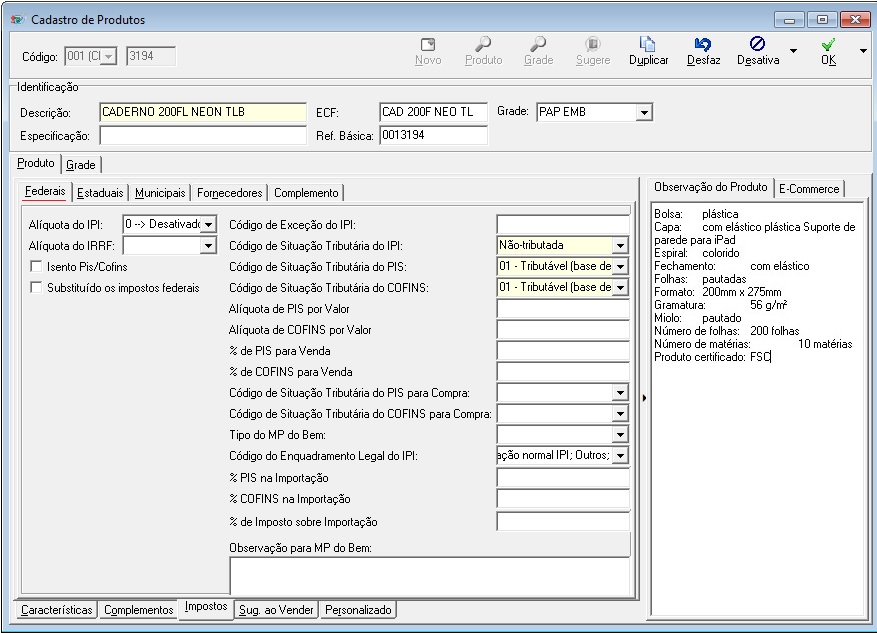Open the Produto search toolbar icon

[x=483, y=44]
